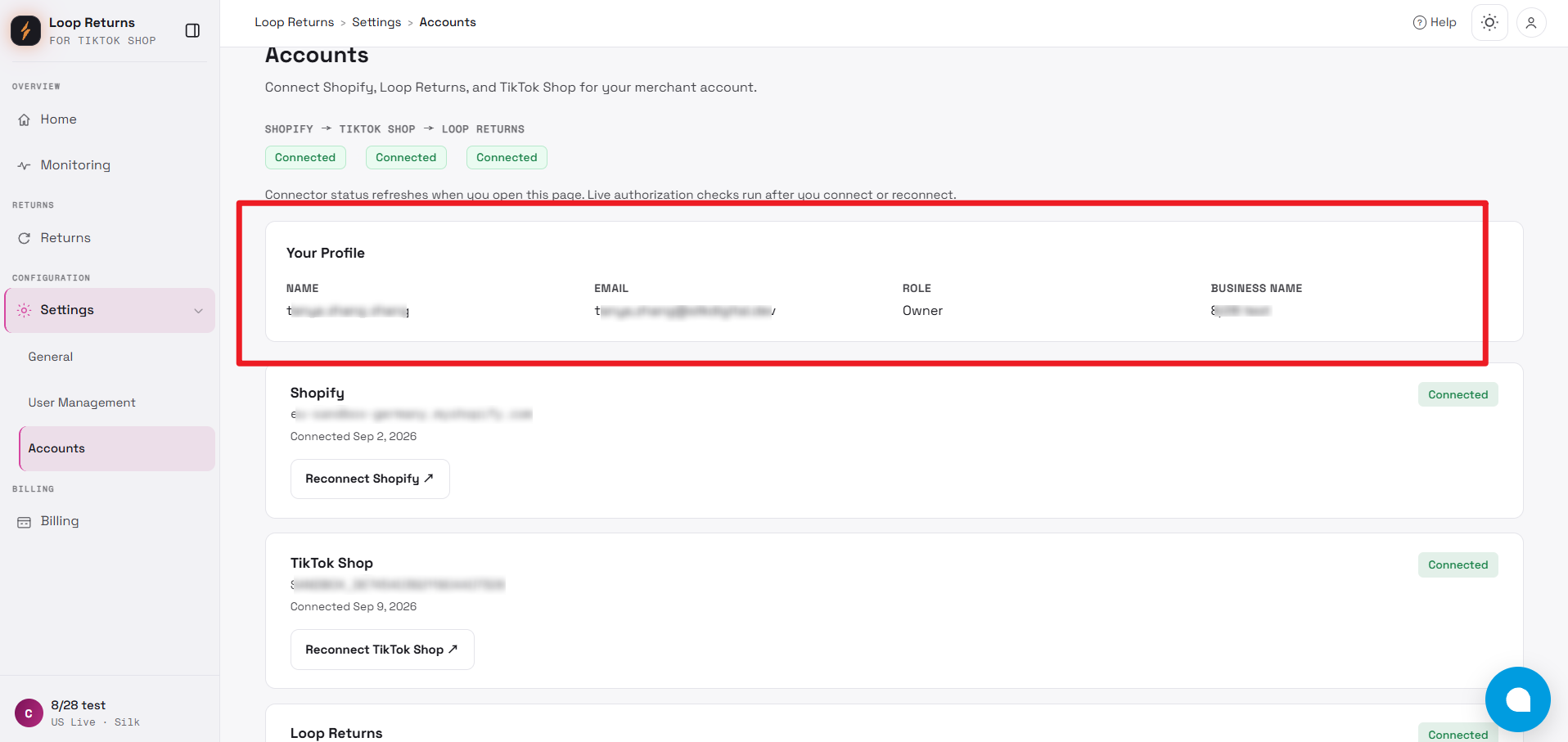Click Reconnect TikTok Shop button
The image size is (1568, 742).
tap(382, 650)
